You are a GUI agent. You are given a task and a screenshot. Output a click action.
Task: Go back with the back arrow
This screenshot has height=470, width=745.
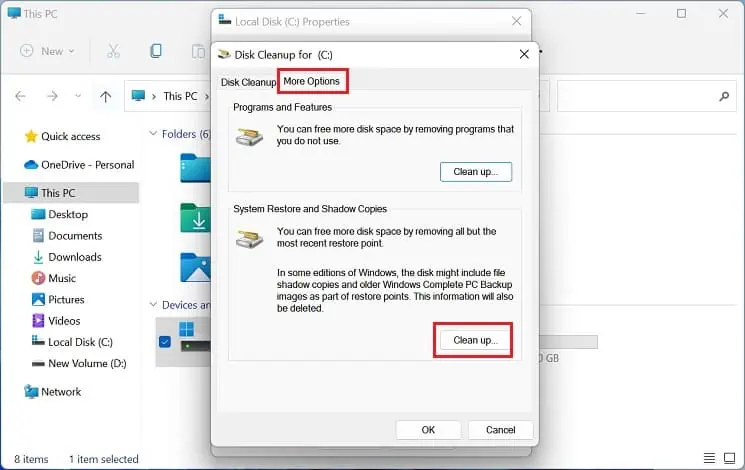(20, 96)
